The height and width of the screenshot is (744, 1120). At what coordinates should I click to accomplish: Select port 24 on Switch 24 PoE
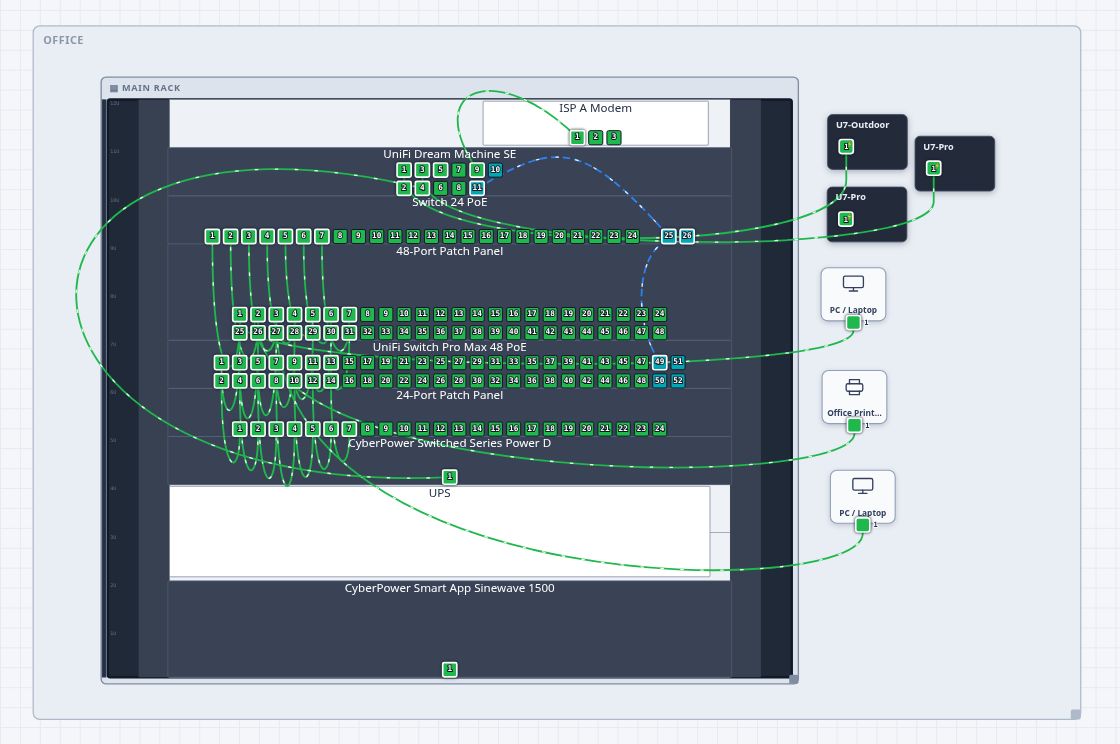632,236
